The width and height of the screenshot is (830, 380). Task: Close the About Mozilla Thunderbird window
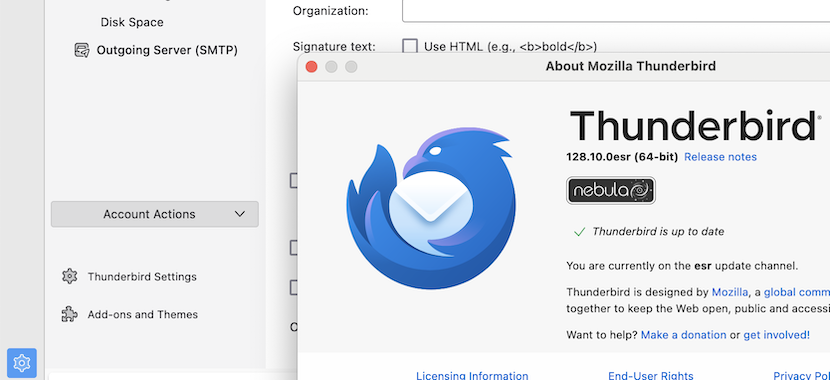coord(311,67)
